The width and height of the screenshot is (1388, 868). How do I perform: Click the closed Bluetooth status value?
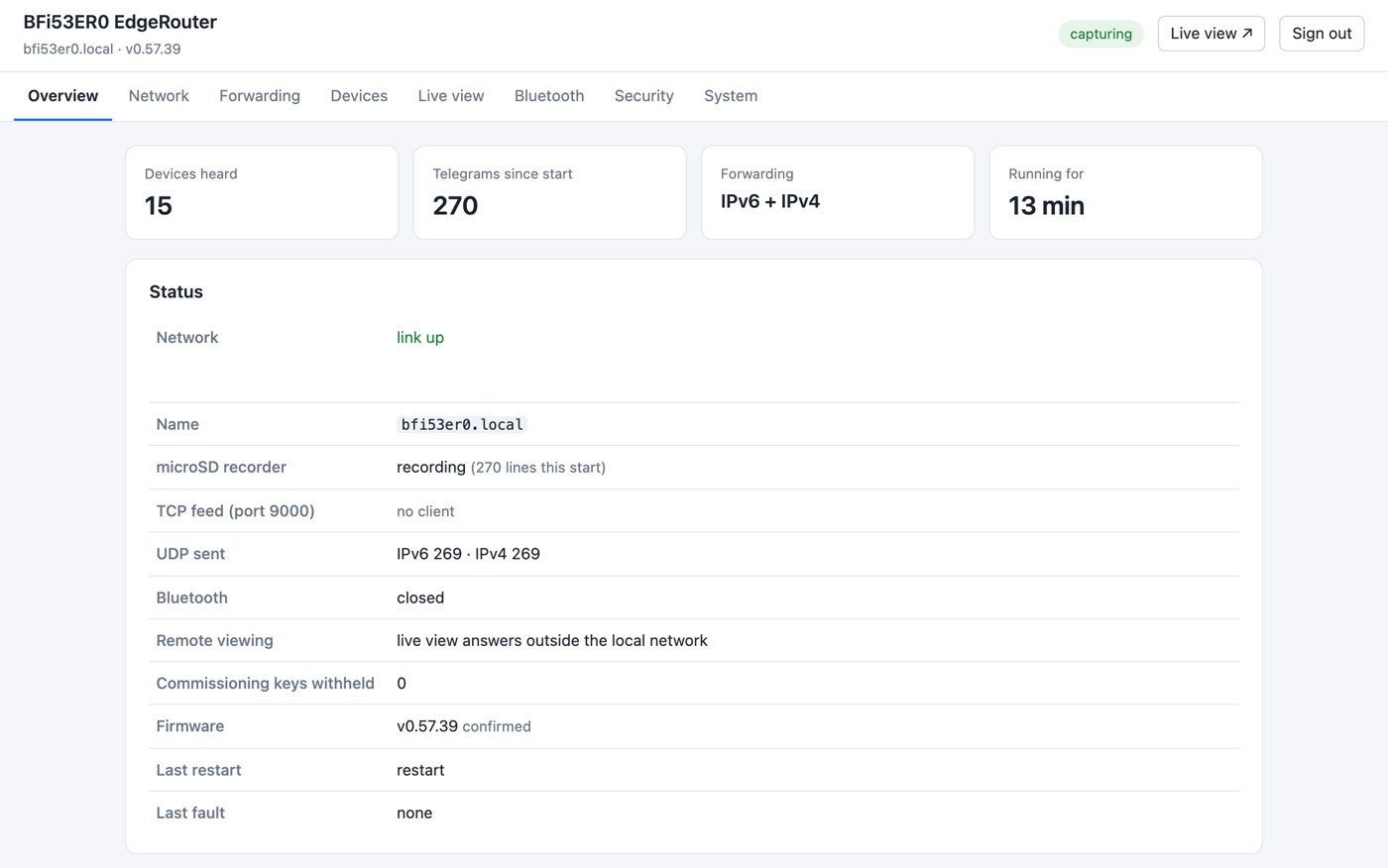(x=420, y=597)
